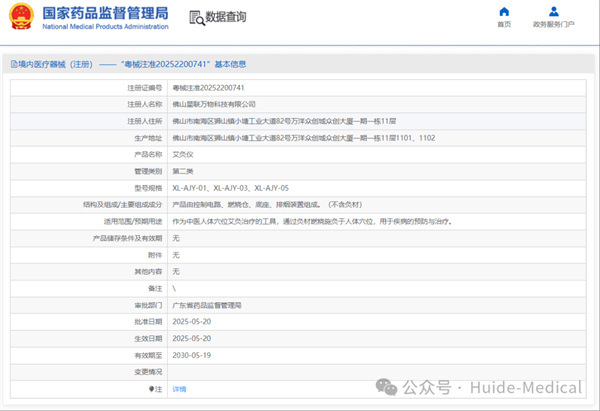This screenshot has width=600, height=411.
Task: Click the bullet icon beside 注 label
Action: (x=151, y=389)
